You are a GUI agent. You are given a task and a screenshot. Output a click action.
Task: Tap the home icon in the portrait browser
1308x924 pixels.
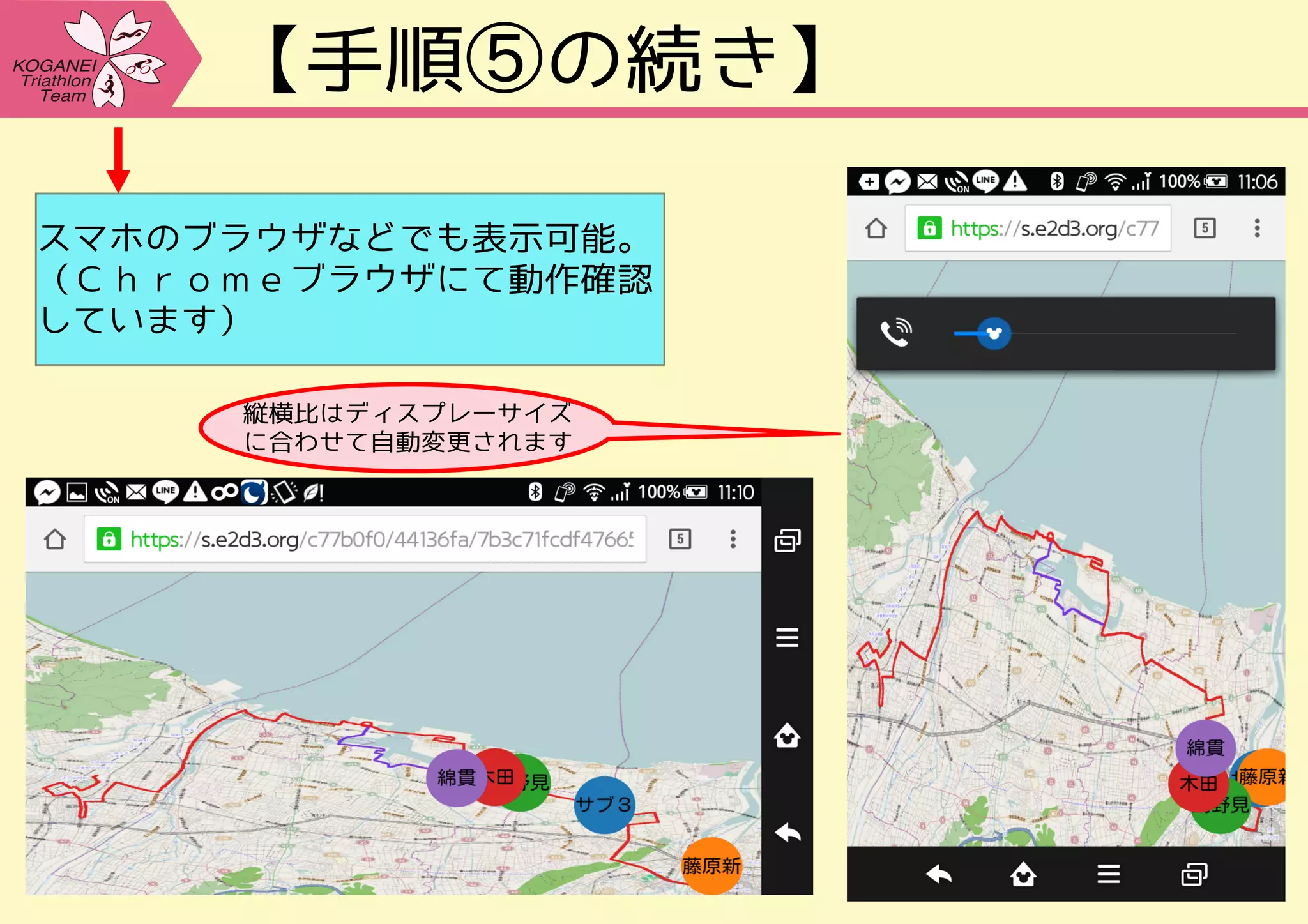(876, 228)
